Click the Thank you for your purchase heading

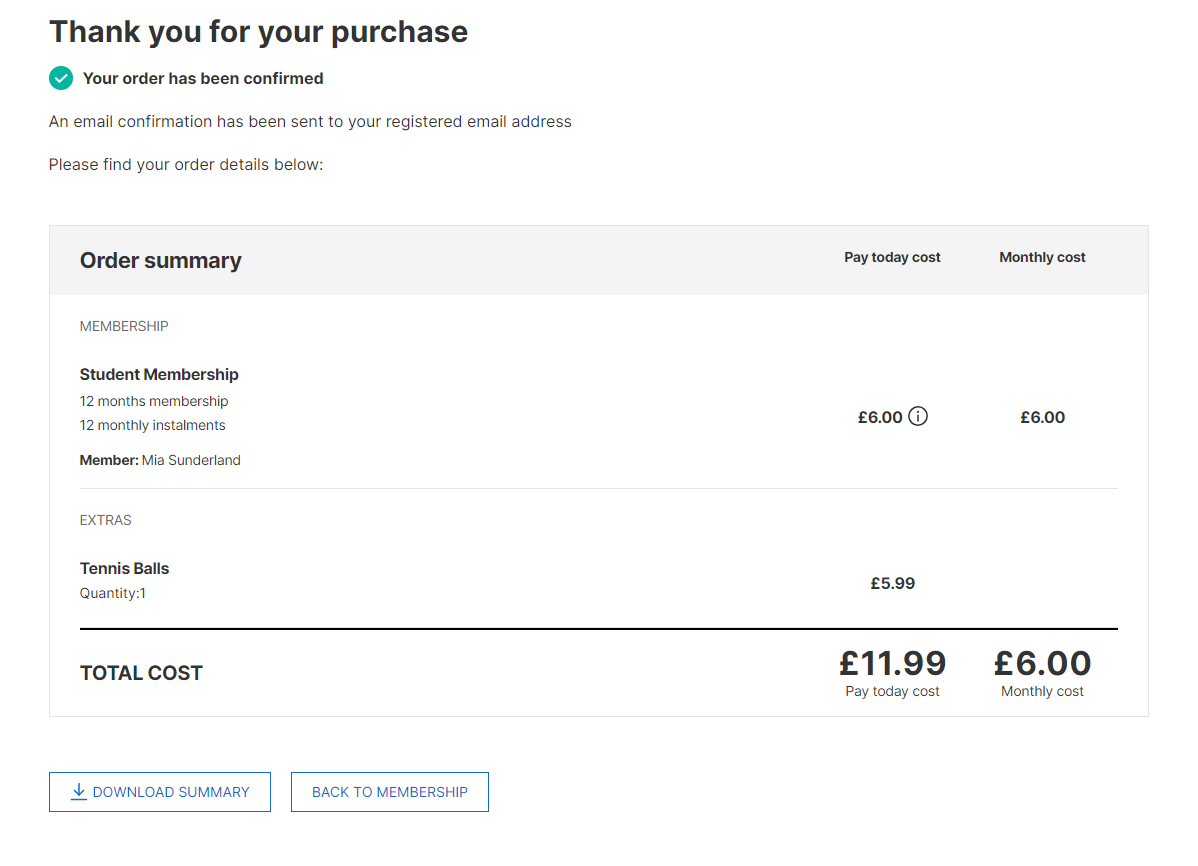[x=258, y=32]
